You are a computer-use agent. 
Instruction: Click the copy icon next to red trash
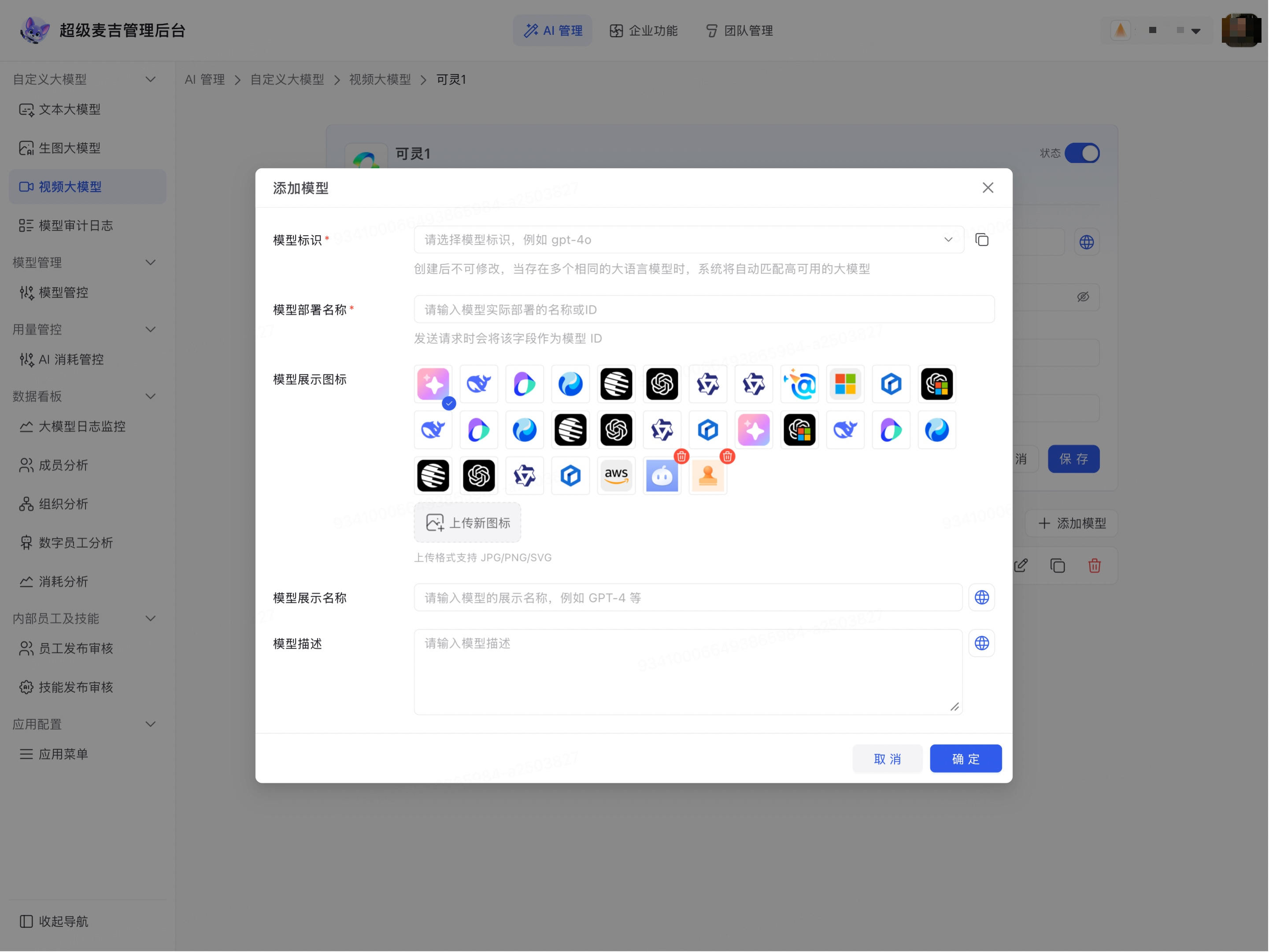pos(1058,566)
